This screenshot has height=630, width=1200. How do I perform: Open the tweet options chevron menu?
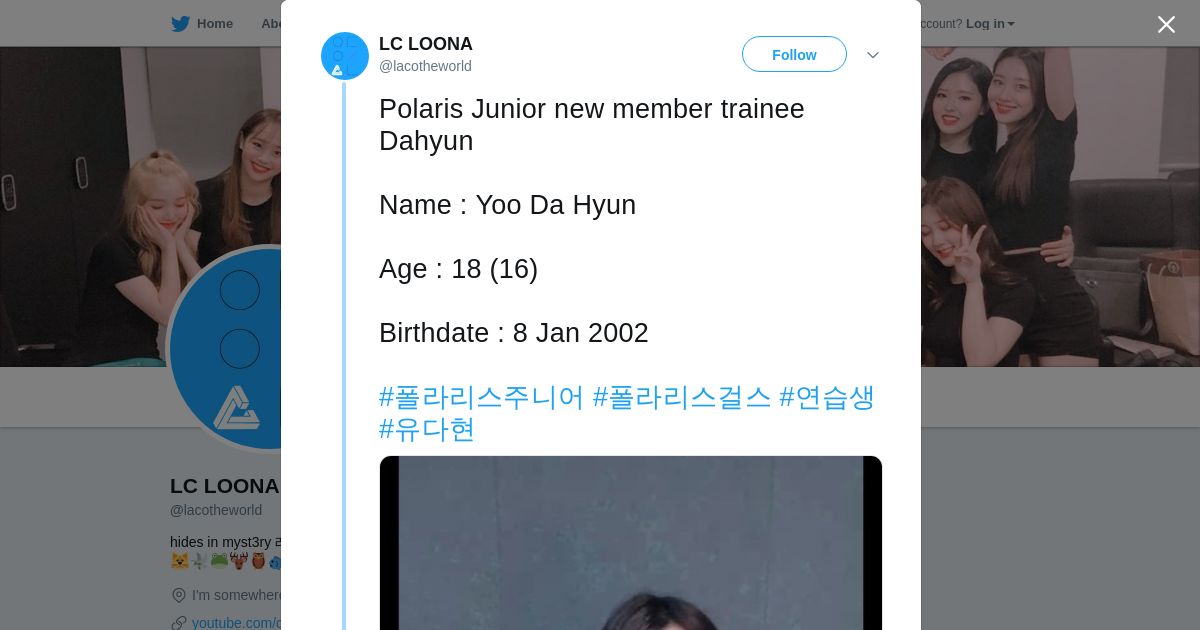[872, 55]
